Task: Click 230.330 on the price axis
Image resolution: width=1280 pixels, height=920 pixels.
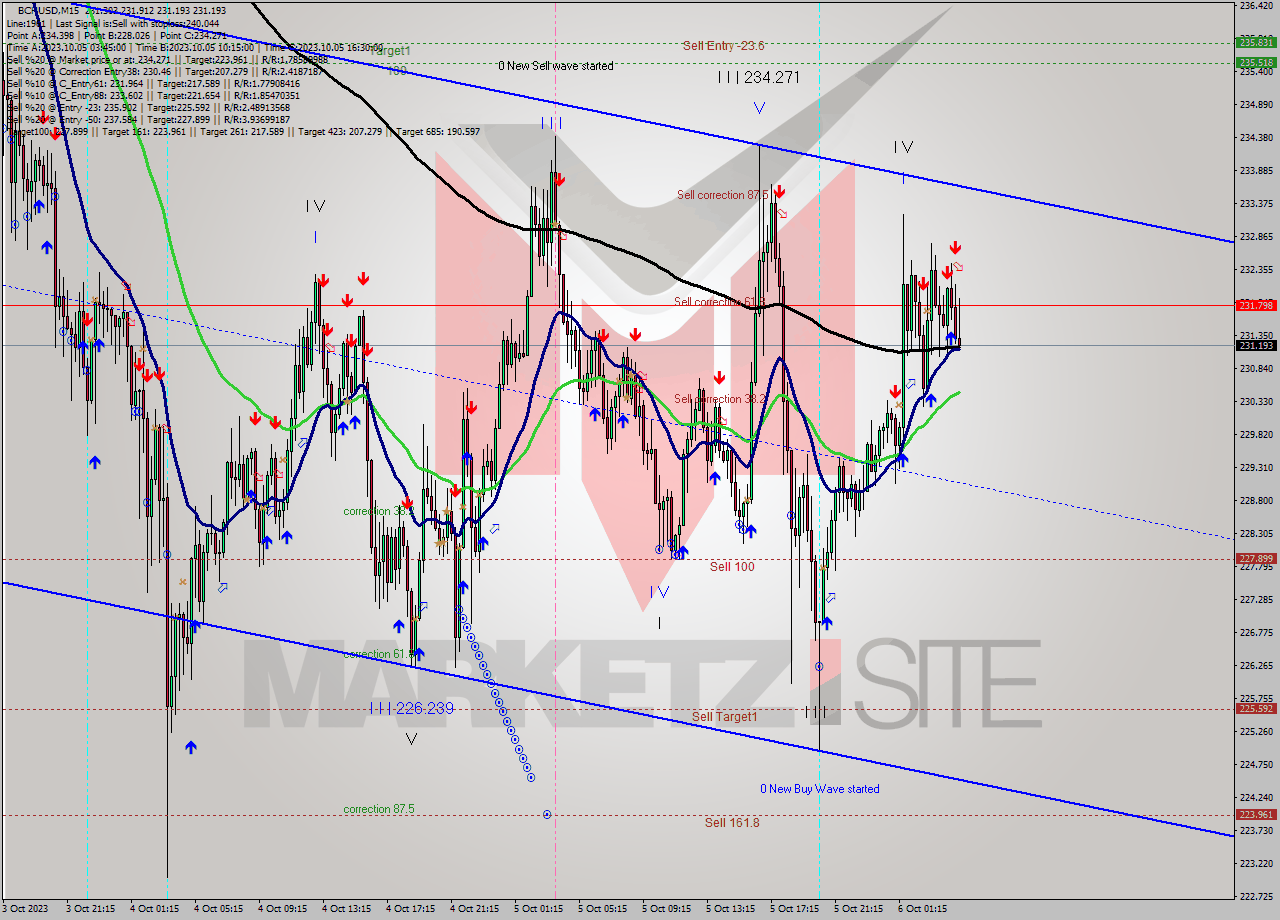Action: 1255,401
